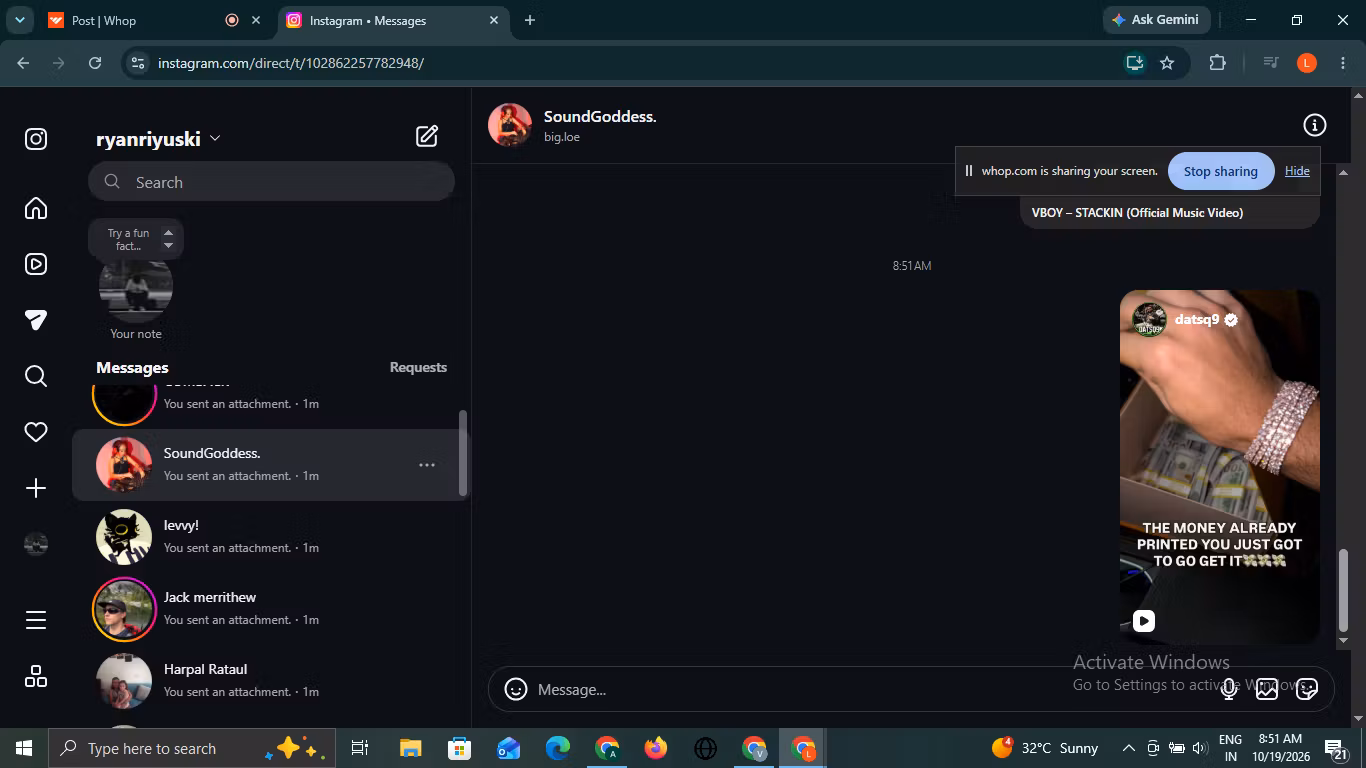Choose a sticker or GIF icon
The image size is (1366, 768).
(x=1307, y=689)
